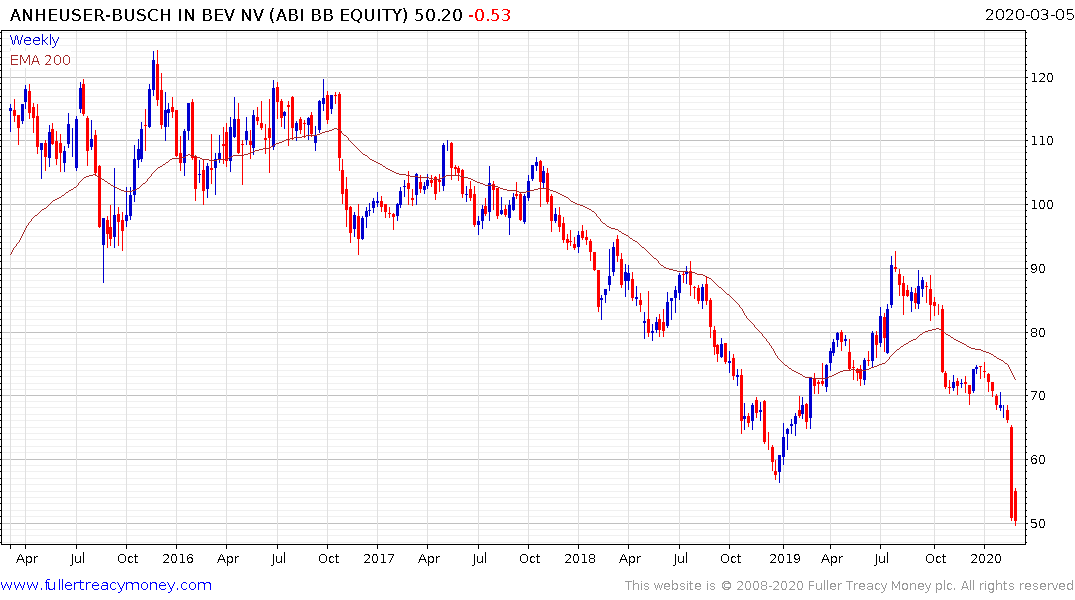Click the 2016 label on time axis
Screen dimensions: 1075x600
(x=178, y=558)
